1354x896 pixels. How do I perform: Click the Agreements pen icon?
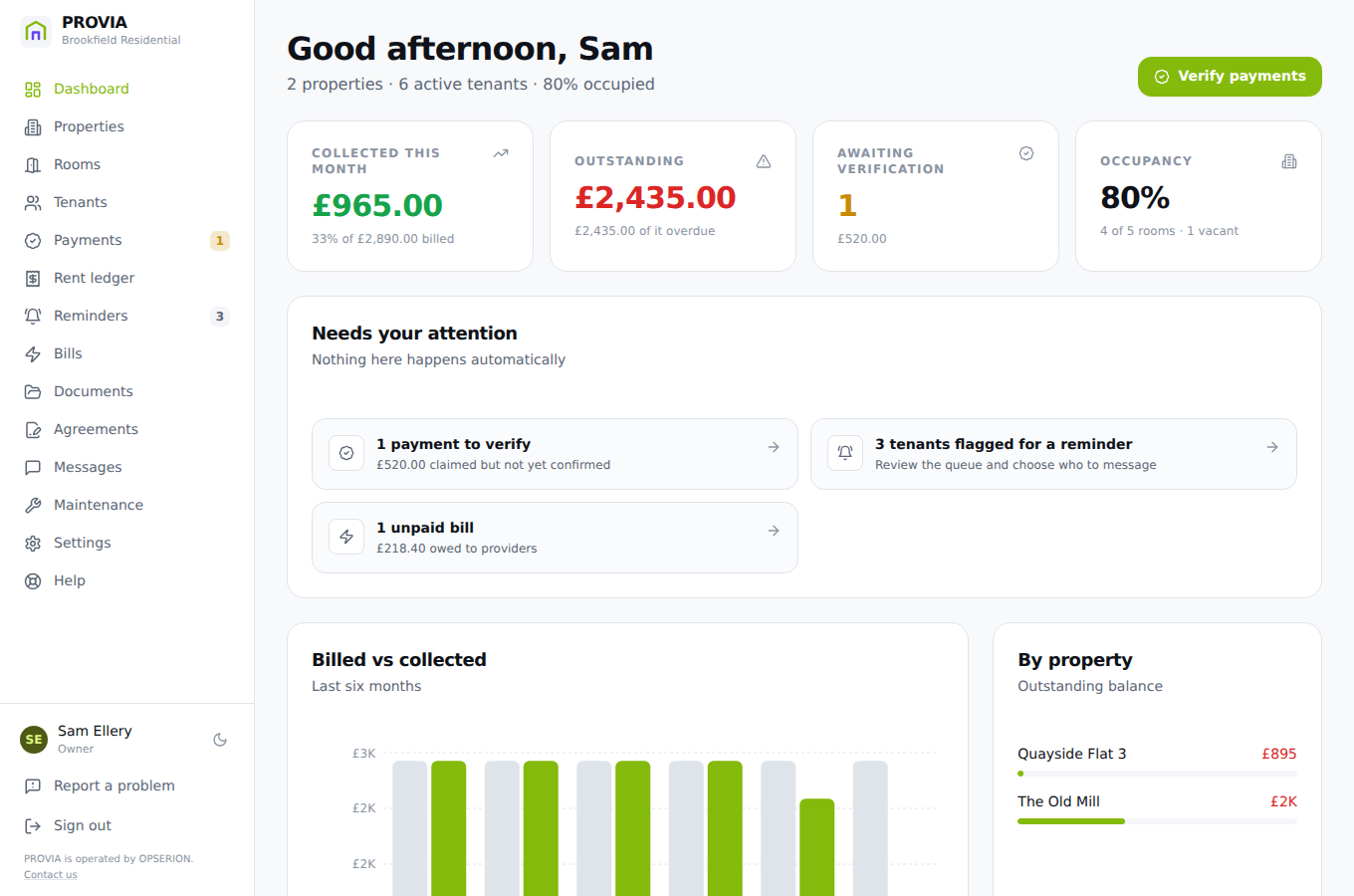click(33, 430)
